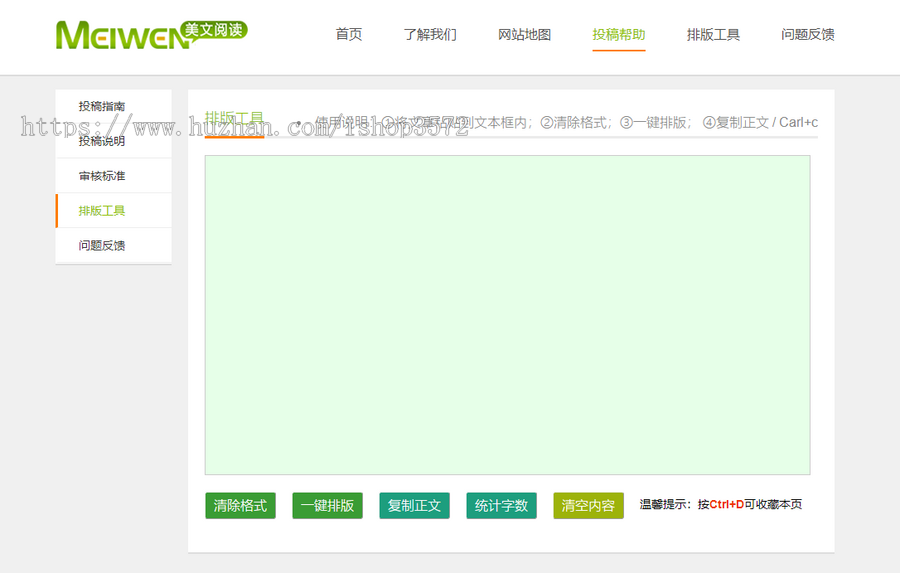Click the 清除格式 button
Screen dimensions: 900x573
tap(240, 506)
